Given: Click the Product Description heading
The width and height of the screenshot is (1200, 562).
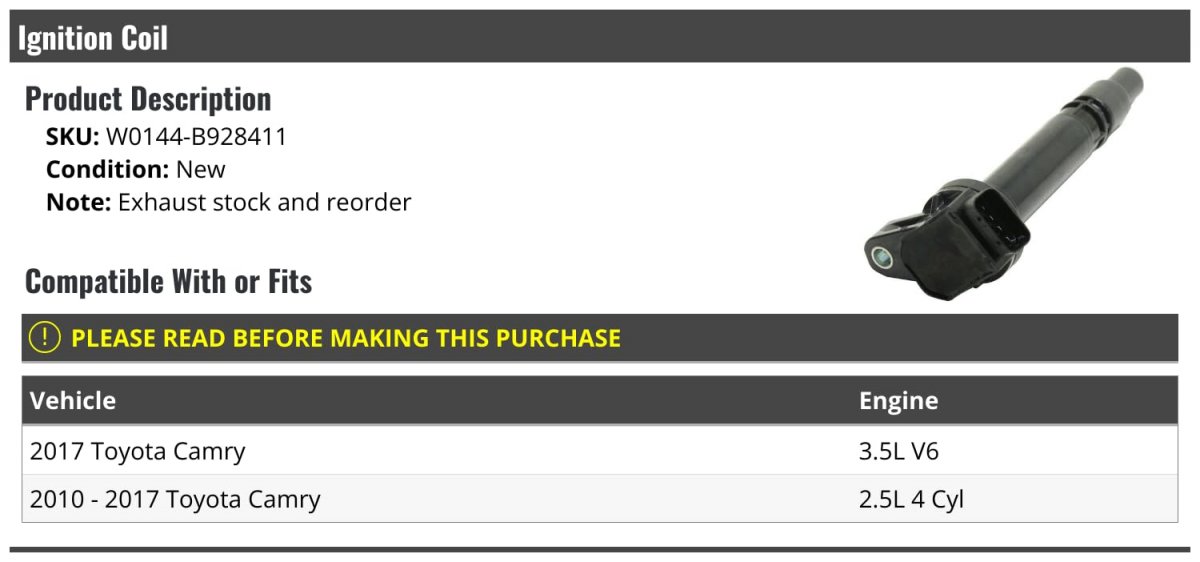Looking at the screenshot, I should [148, 99].
